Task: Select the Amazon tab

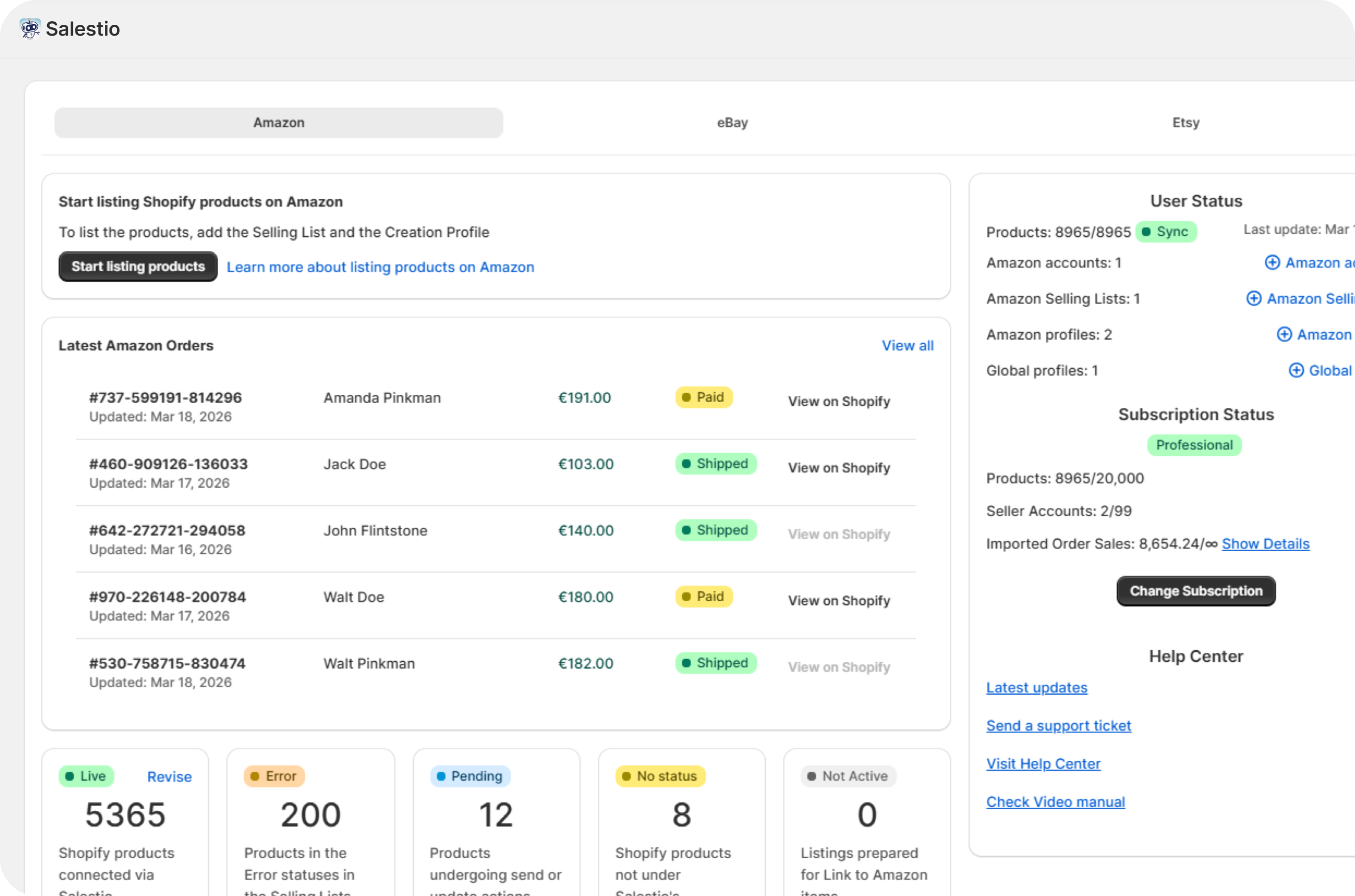Action: tap(278, 123)
